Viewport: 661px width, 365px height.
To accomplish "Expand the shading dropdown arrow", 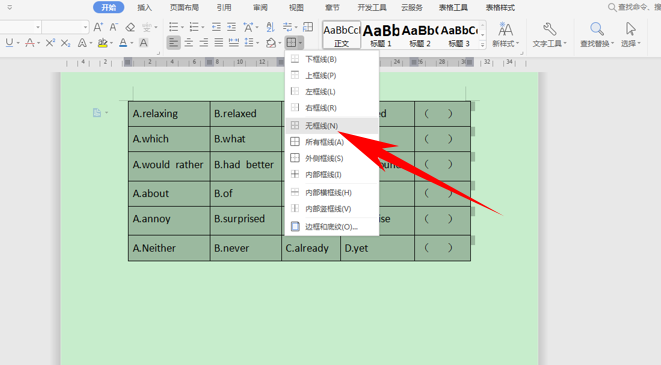I will tap(279, 43).
